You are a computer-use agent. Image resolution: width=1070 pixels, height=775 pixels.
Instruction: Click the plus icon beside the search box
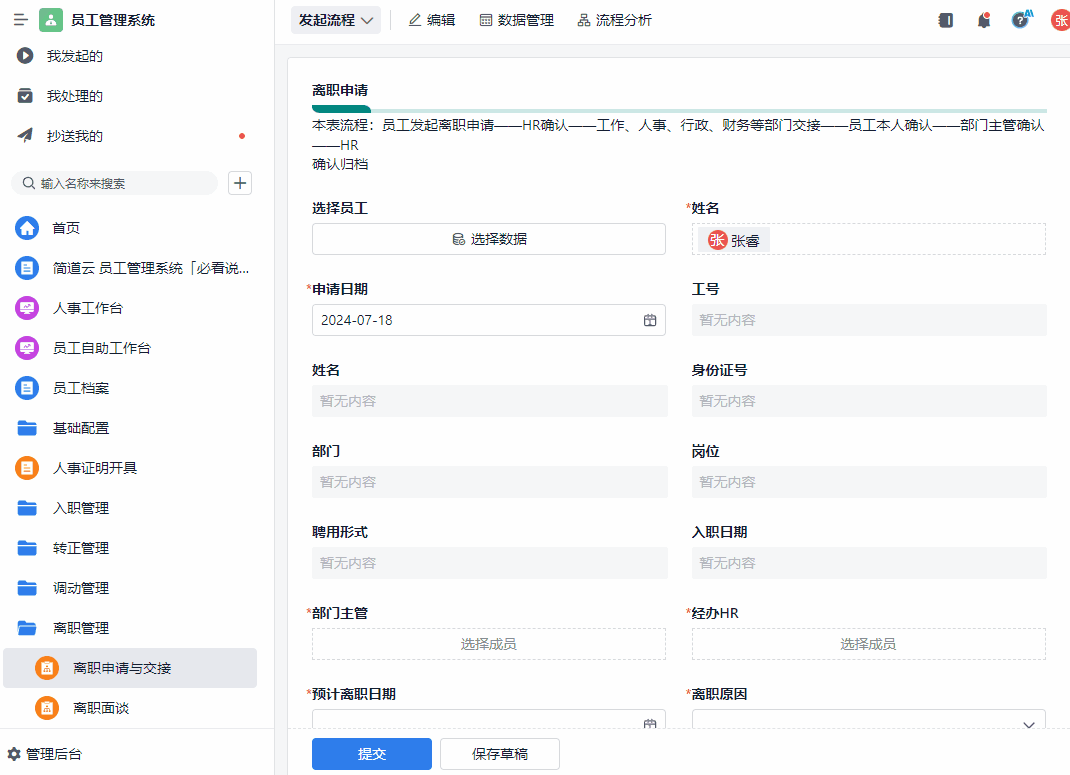tap(240, 183)
